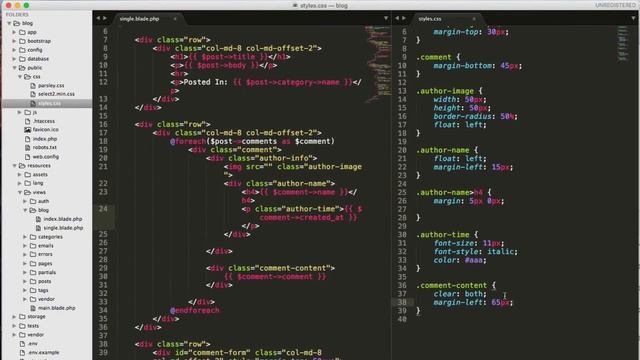Click the favicon.ico image icon
The width and height of the screenshot is (640, 360).
[x=28, y=130]
